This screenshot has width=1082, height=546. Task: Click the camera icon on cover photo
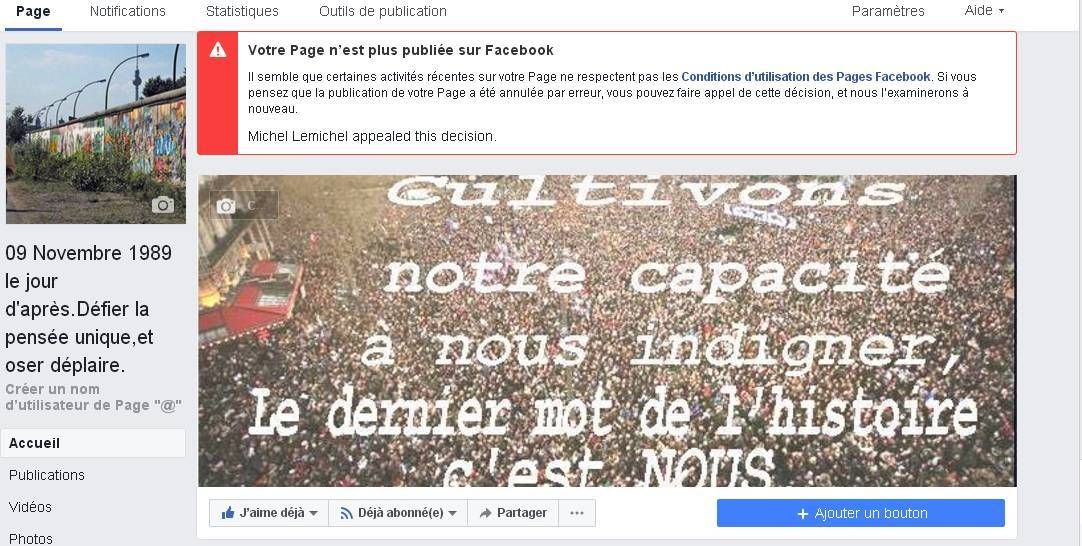pyautogui.click(x=226, y=206)
